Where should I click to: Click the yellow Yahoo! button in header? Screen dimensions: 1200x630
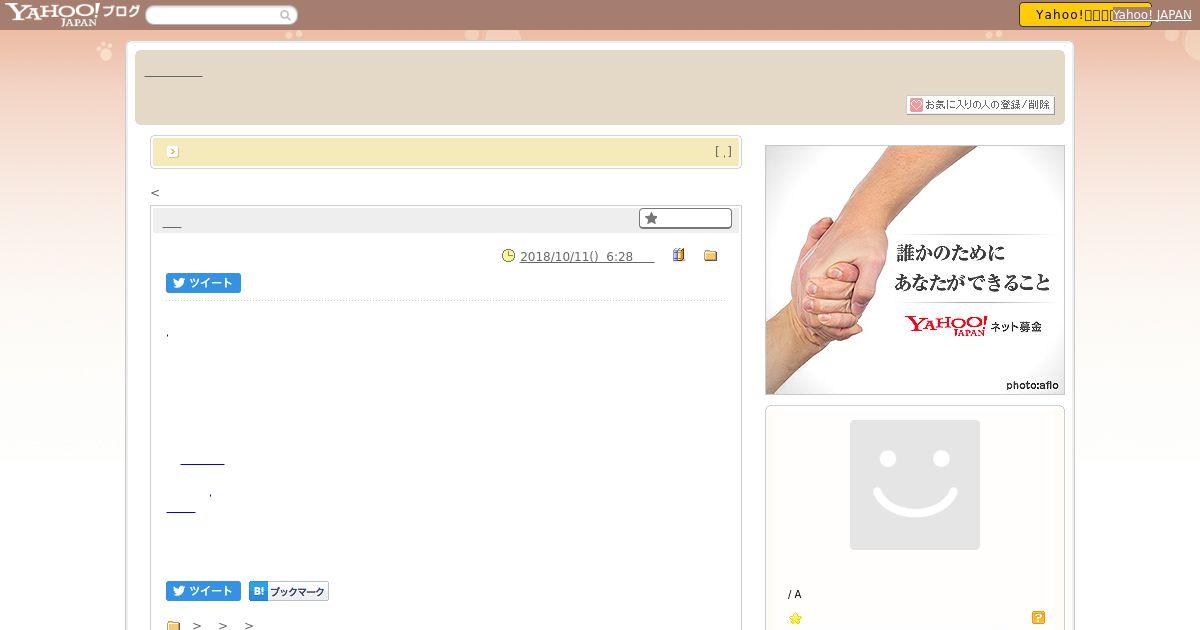pos(1065,15)
